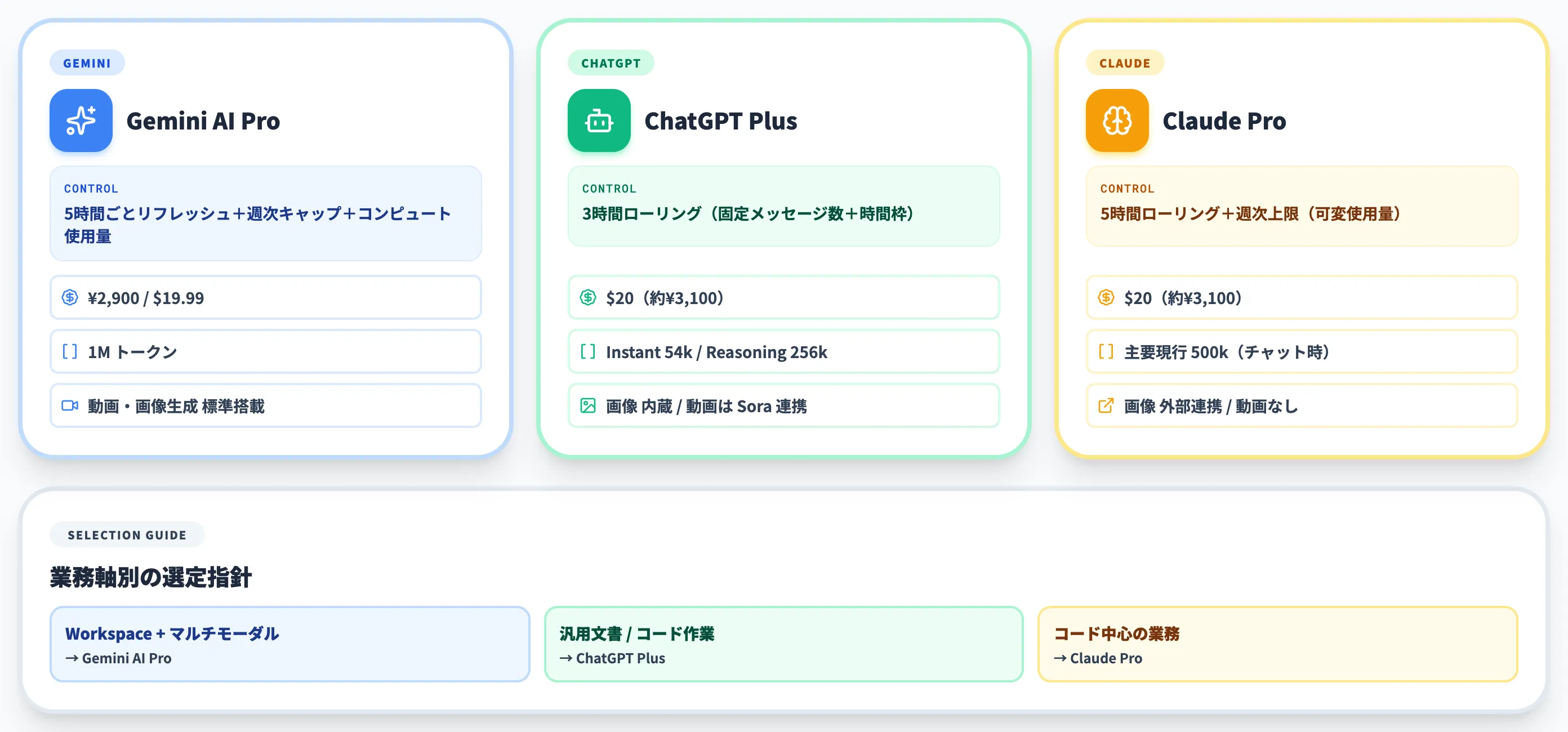Select the CHATGPT badge label

pyautogui.click(x=611, y=63)
